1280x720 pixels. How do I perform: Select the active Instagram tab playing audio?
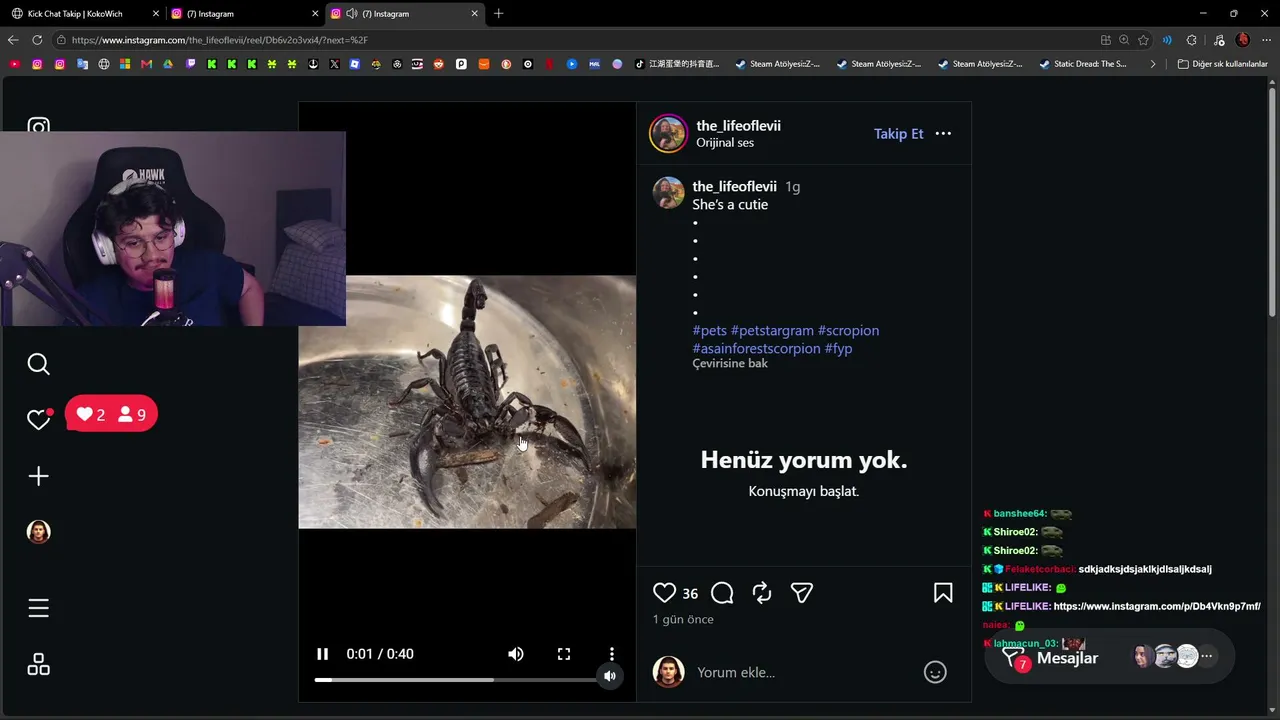click(403, 14)
